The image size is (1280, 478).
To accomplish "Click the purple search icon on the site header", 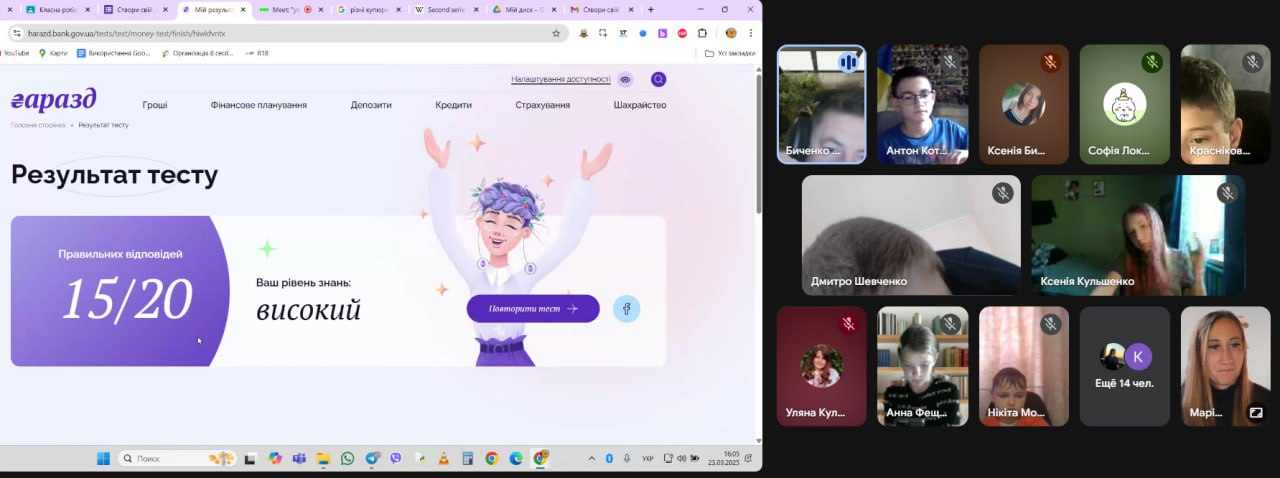I will click(x=658, y=80).
